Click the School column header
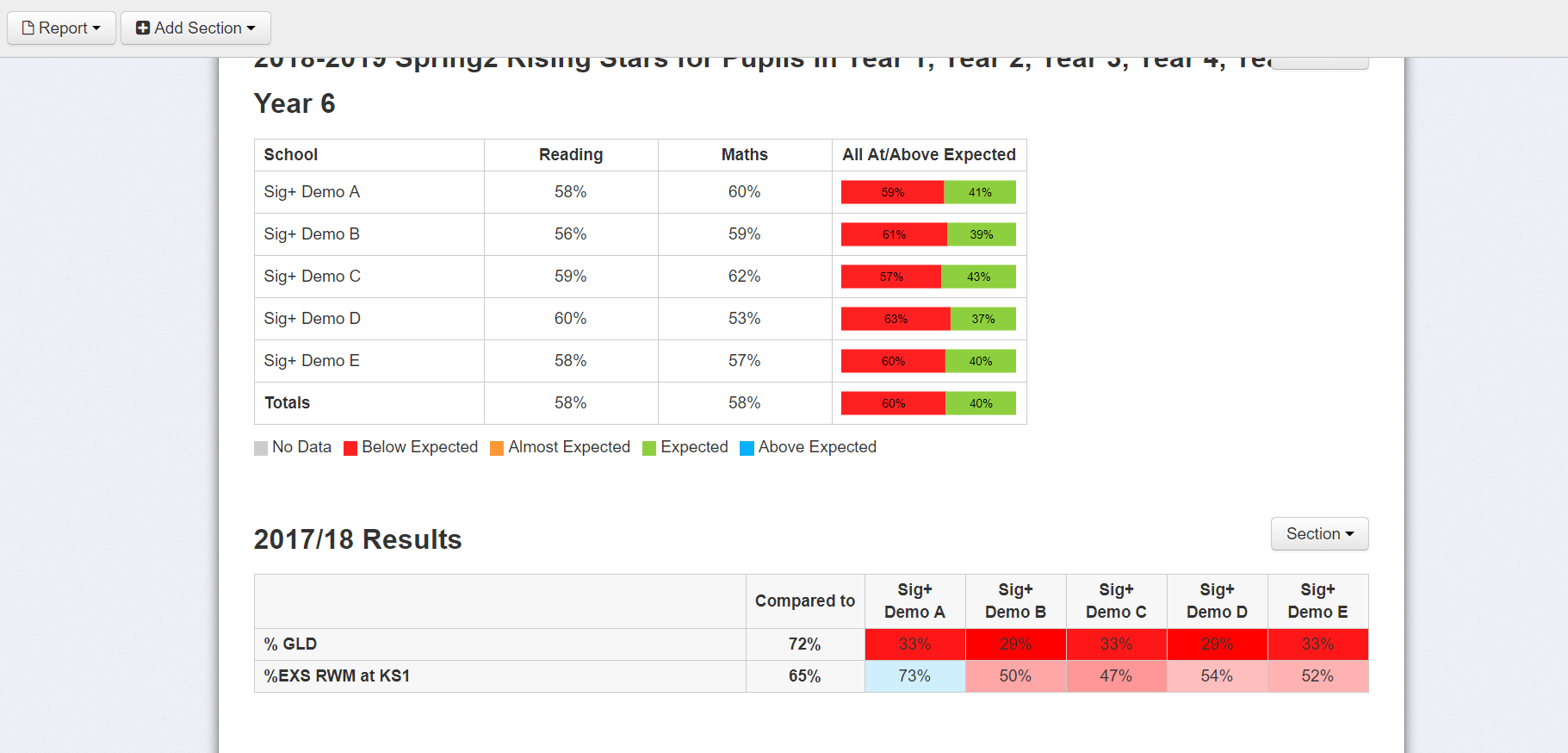The height and width of the screenshot is (753, 1568). pyautogui.click(x=291, y=155)
